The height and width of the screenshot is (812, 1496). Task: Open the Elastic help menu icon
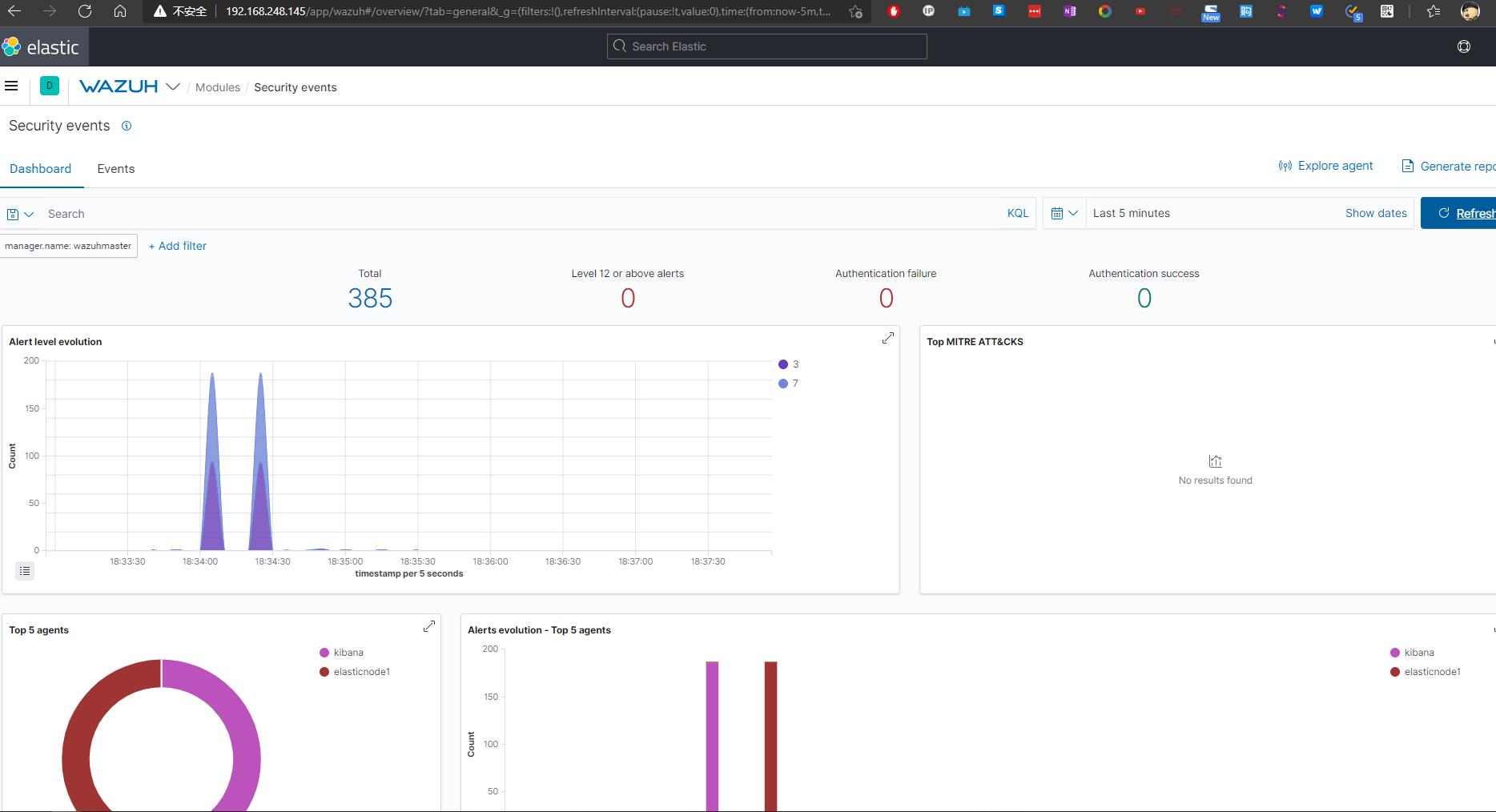pyautogui.click(x=1464, y=46)
